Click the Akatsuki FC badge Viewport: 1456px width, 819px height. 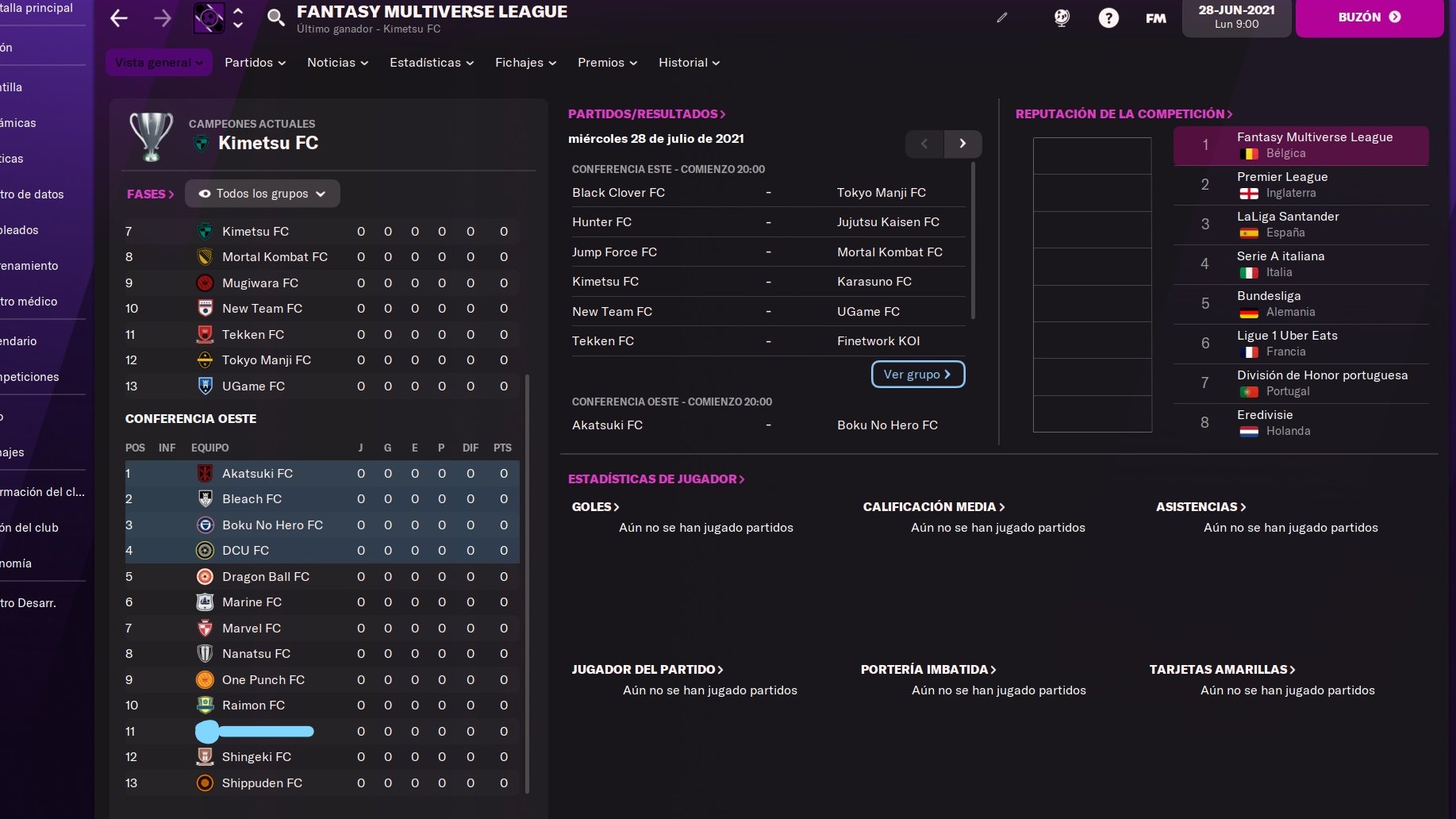205,474
